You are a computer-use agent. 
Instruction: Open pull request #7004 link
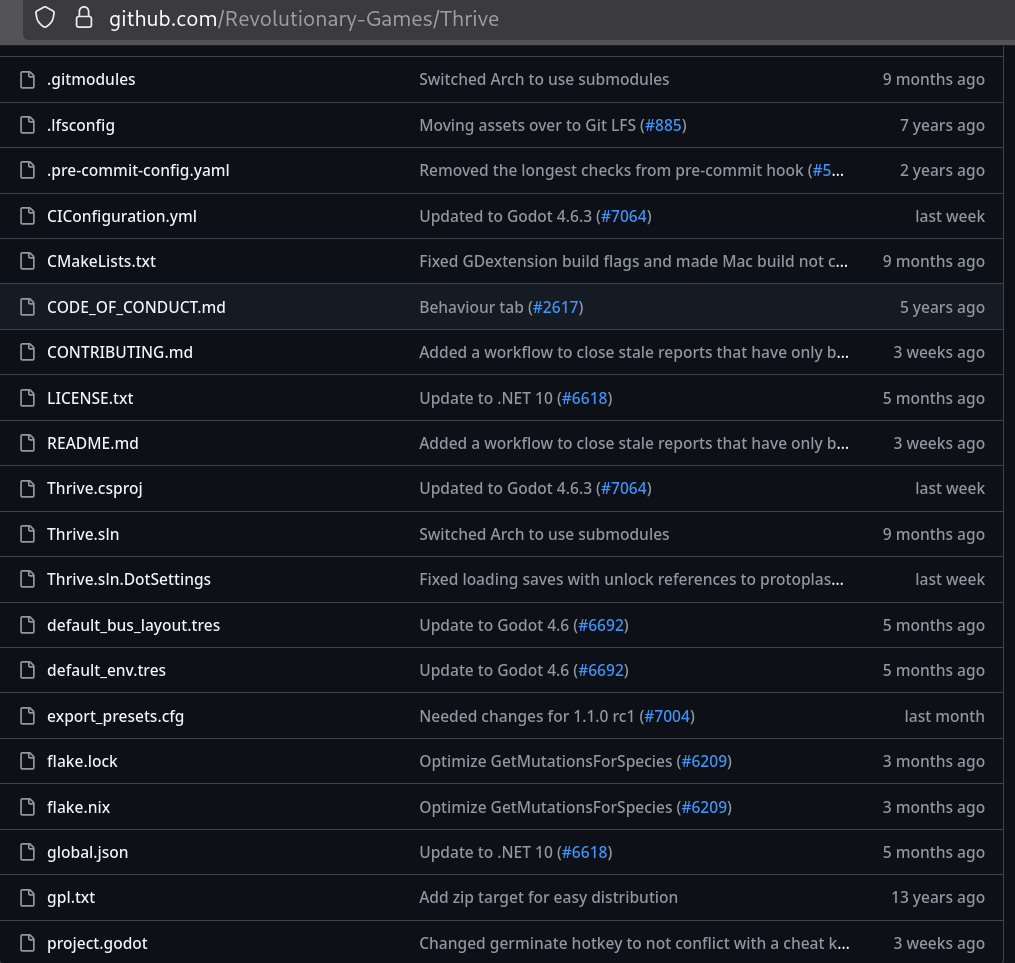coord(667,716)
